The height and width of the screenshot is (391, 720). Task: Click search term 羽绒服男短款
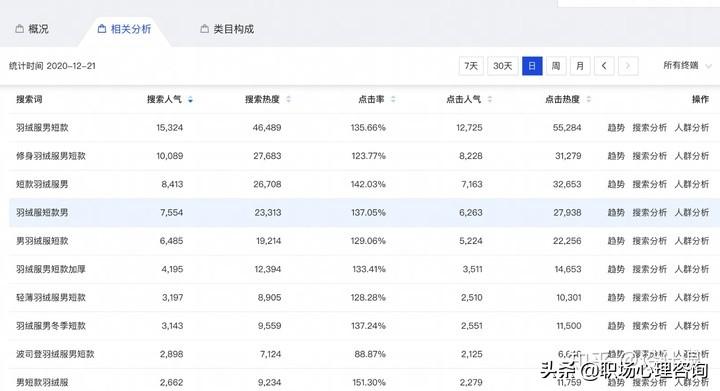click(x=42, y=128)
